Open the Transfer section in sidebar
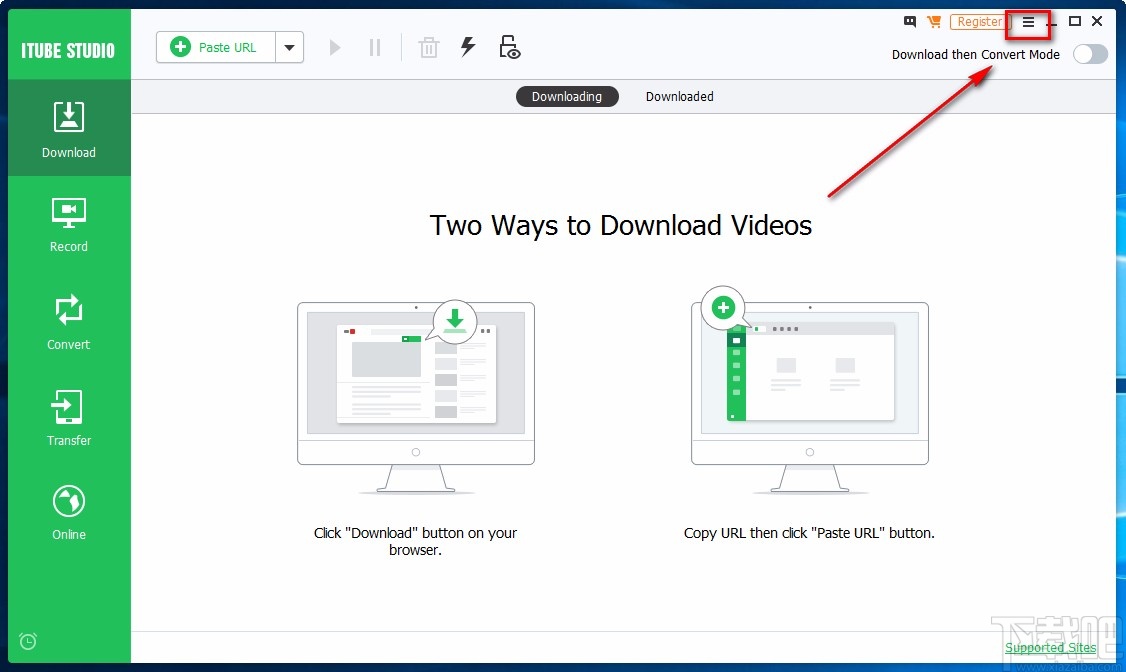This screenshot has height=672, width=1126. pyautogui.click(x=68, y=417)
